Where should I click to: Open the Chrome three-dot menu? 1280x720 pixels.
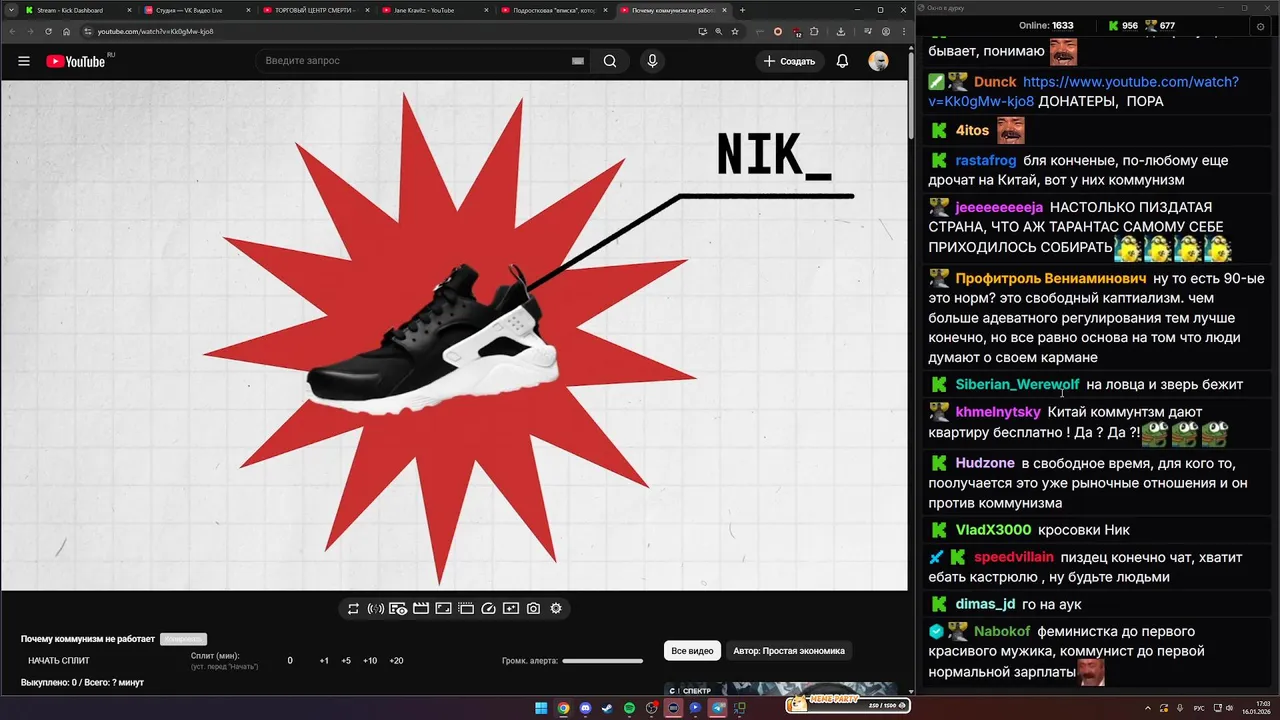tap(905, 31)
